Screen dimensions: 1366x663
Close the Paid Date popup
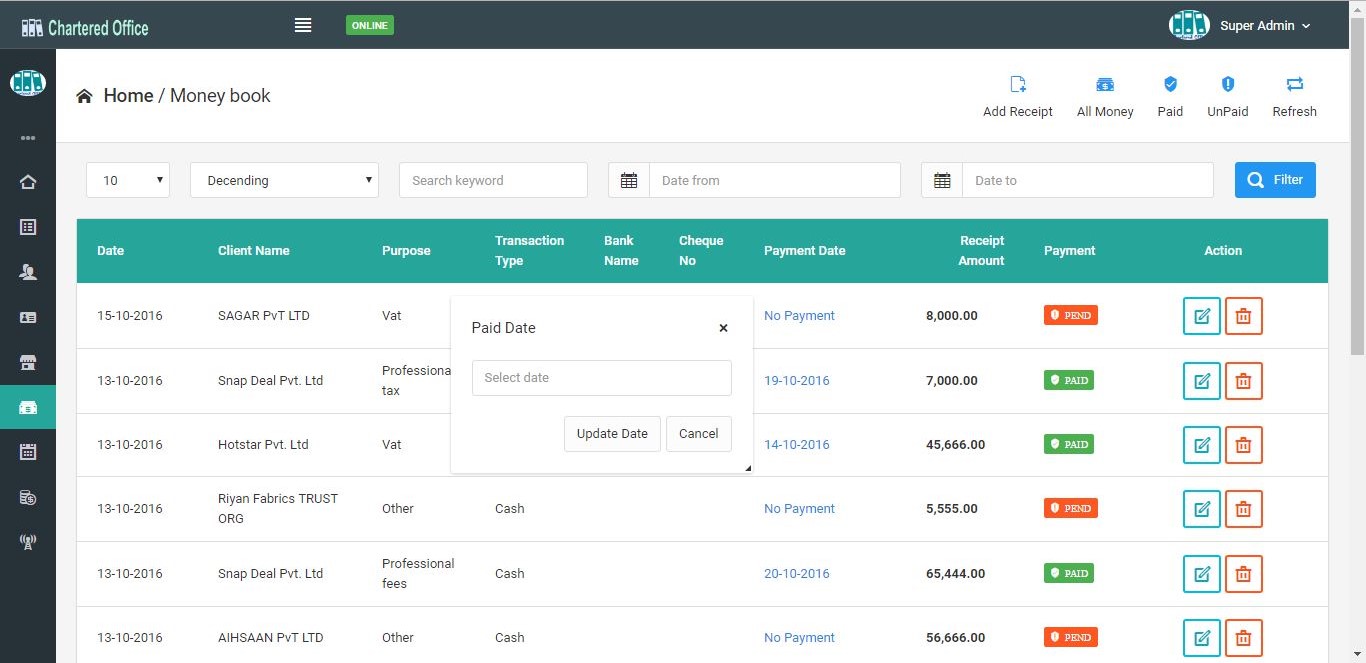click(723, 328)
